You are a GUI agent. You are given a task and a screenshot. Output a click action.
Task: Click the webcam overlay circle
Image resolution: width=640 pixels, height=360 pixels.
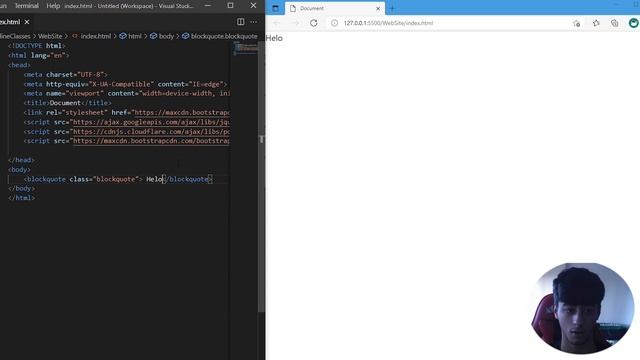coord(582,308)
